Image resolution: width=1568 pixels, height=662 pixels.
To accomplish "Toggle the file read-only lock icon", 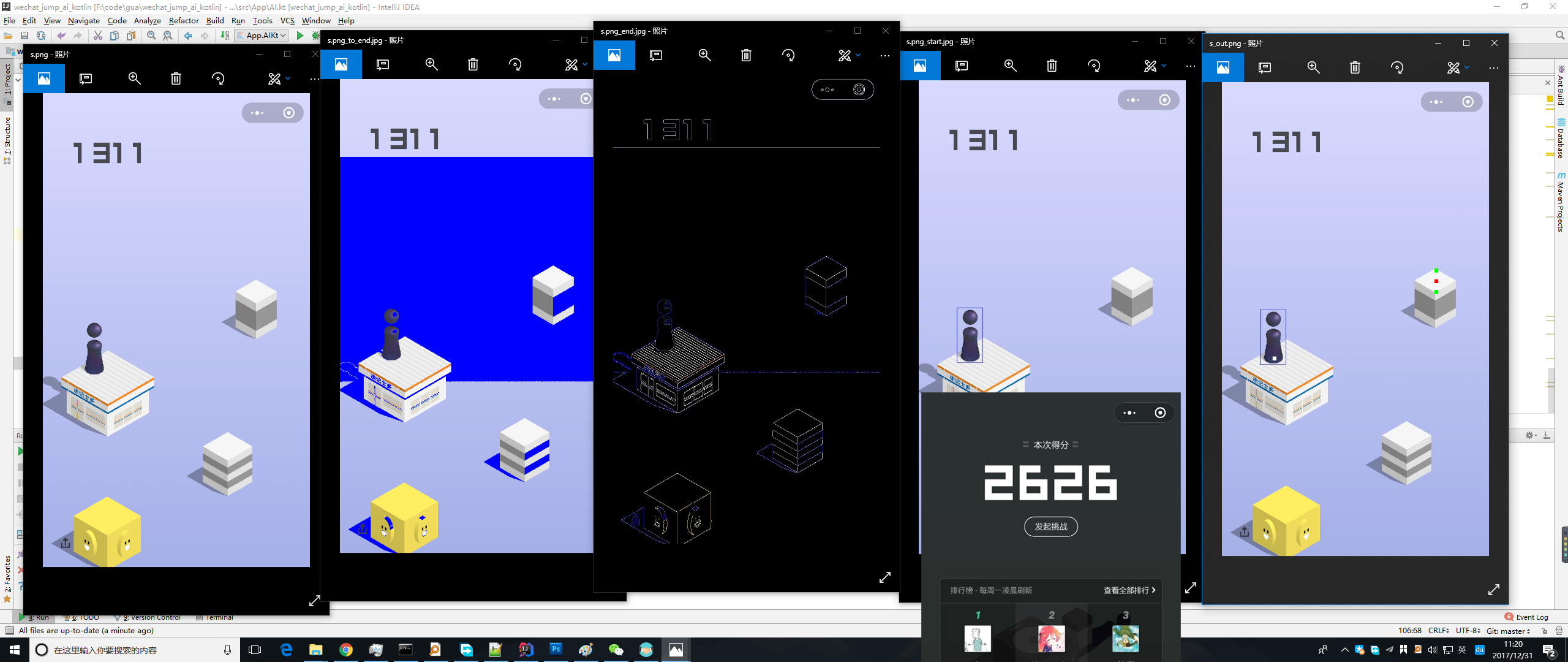I will click(1545, 631).
